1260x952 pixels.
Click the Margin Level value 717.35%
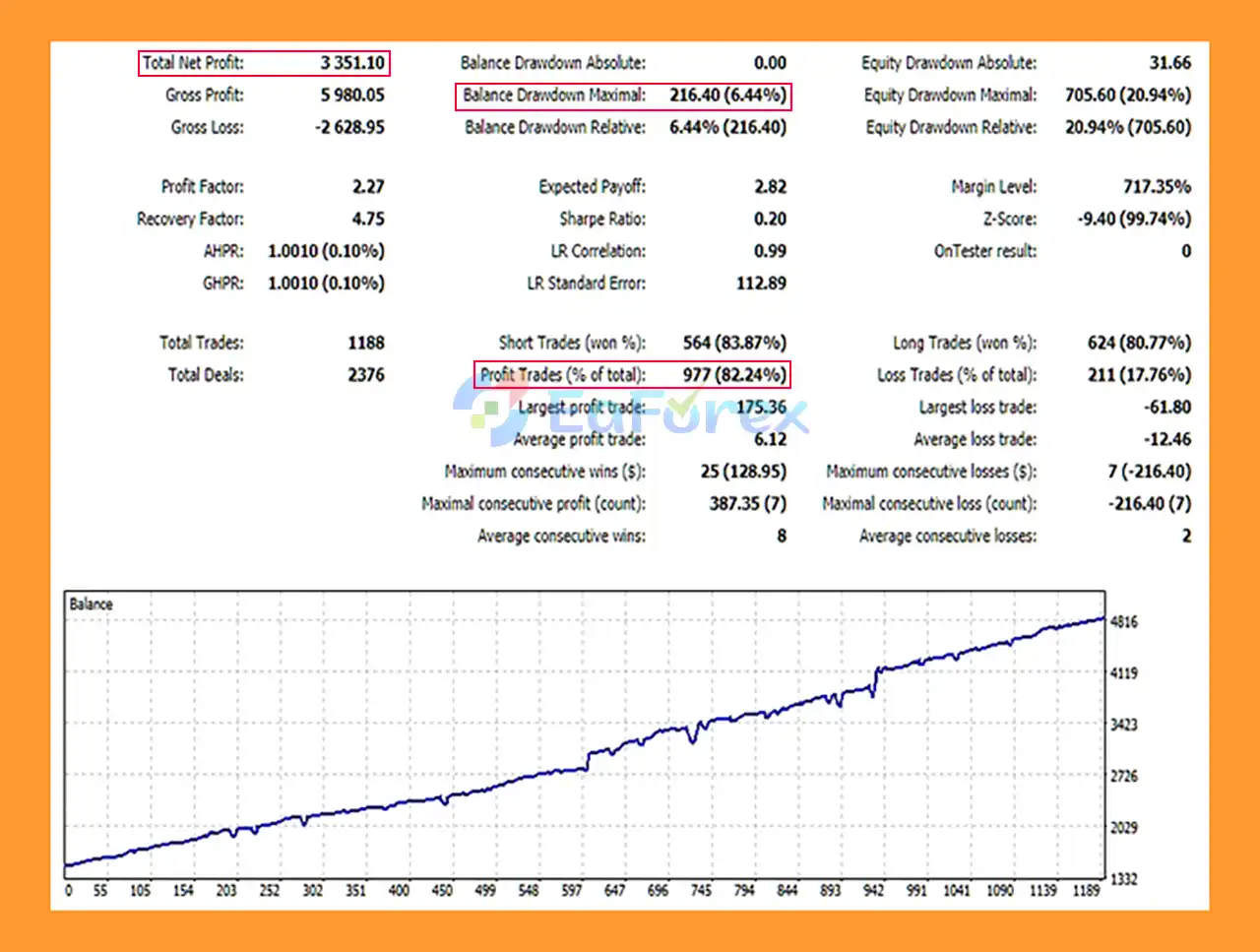click(1156, 187)
